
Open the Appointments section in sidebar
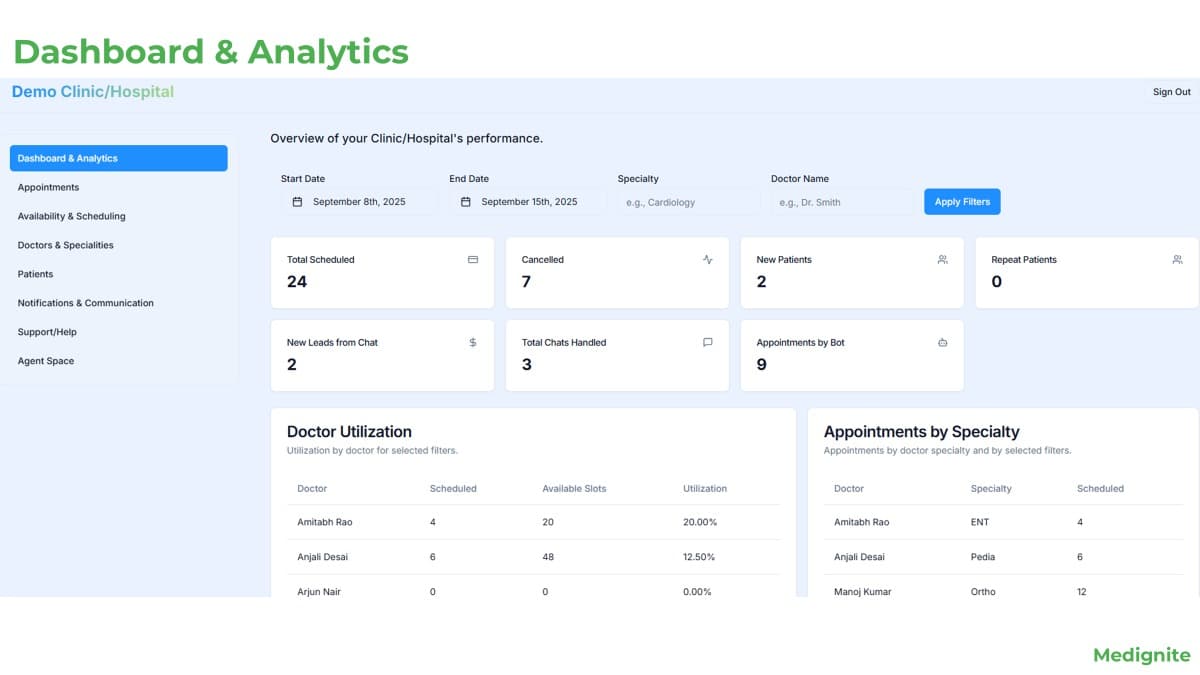48,187
